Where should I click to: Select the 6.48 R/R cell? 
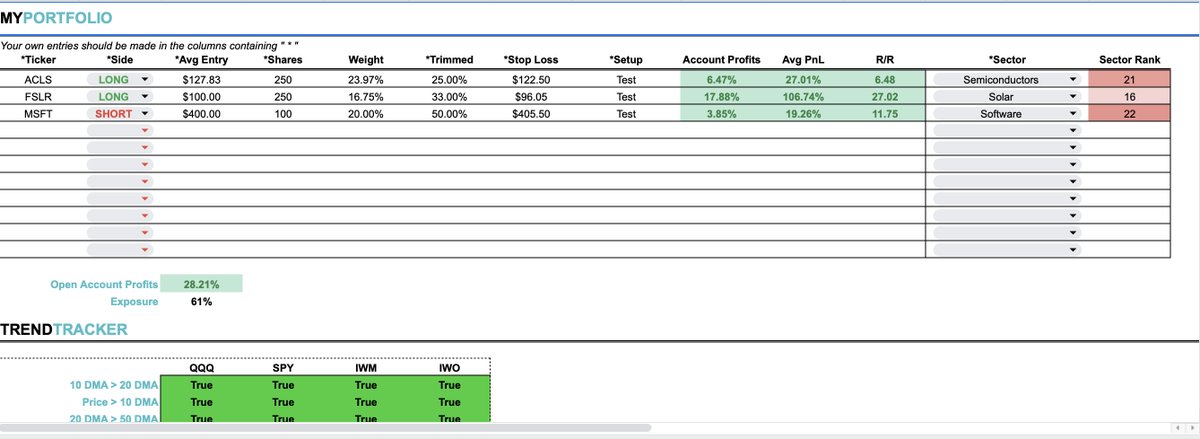coord(884,79)
